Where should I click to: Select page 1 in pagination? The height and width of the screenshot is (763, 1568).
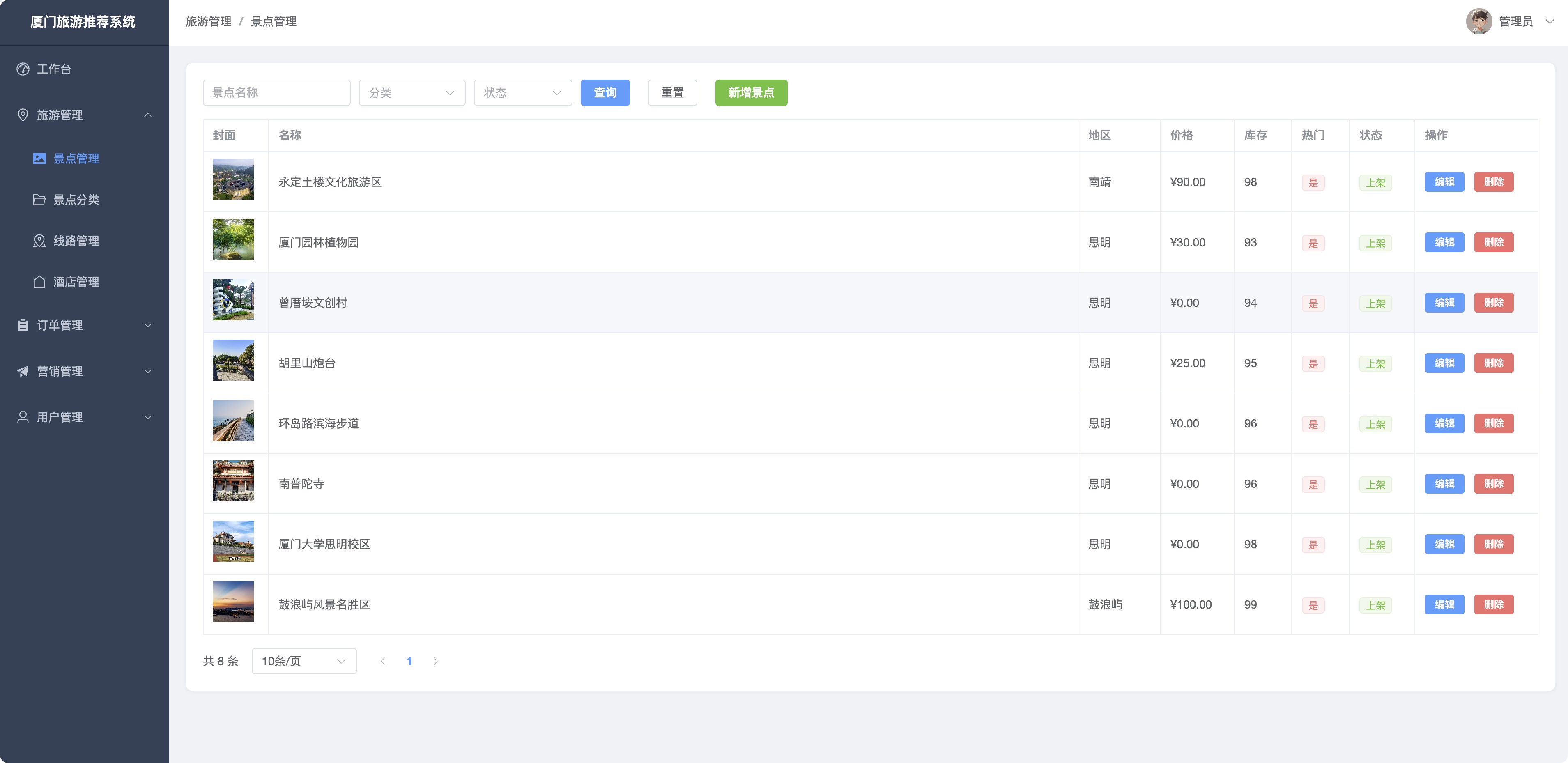[409, 662]
